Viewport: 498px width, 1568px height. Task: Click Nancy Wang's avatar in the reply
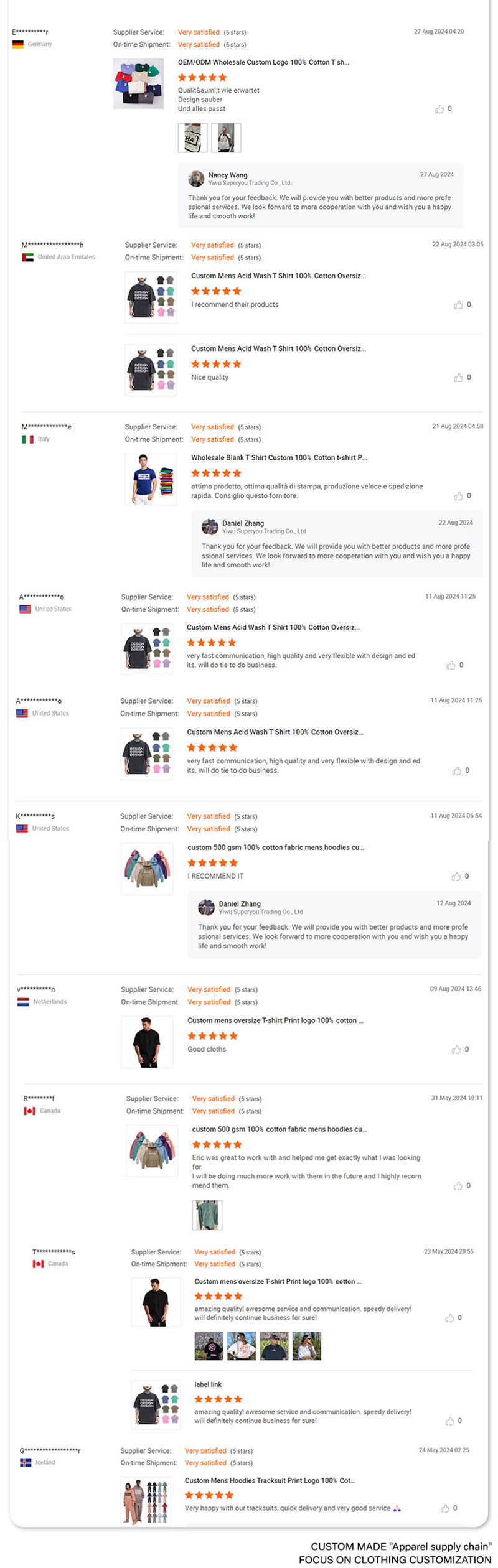196,179
